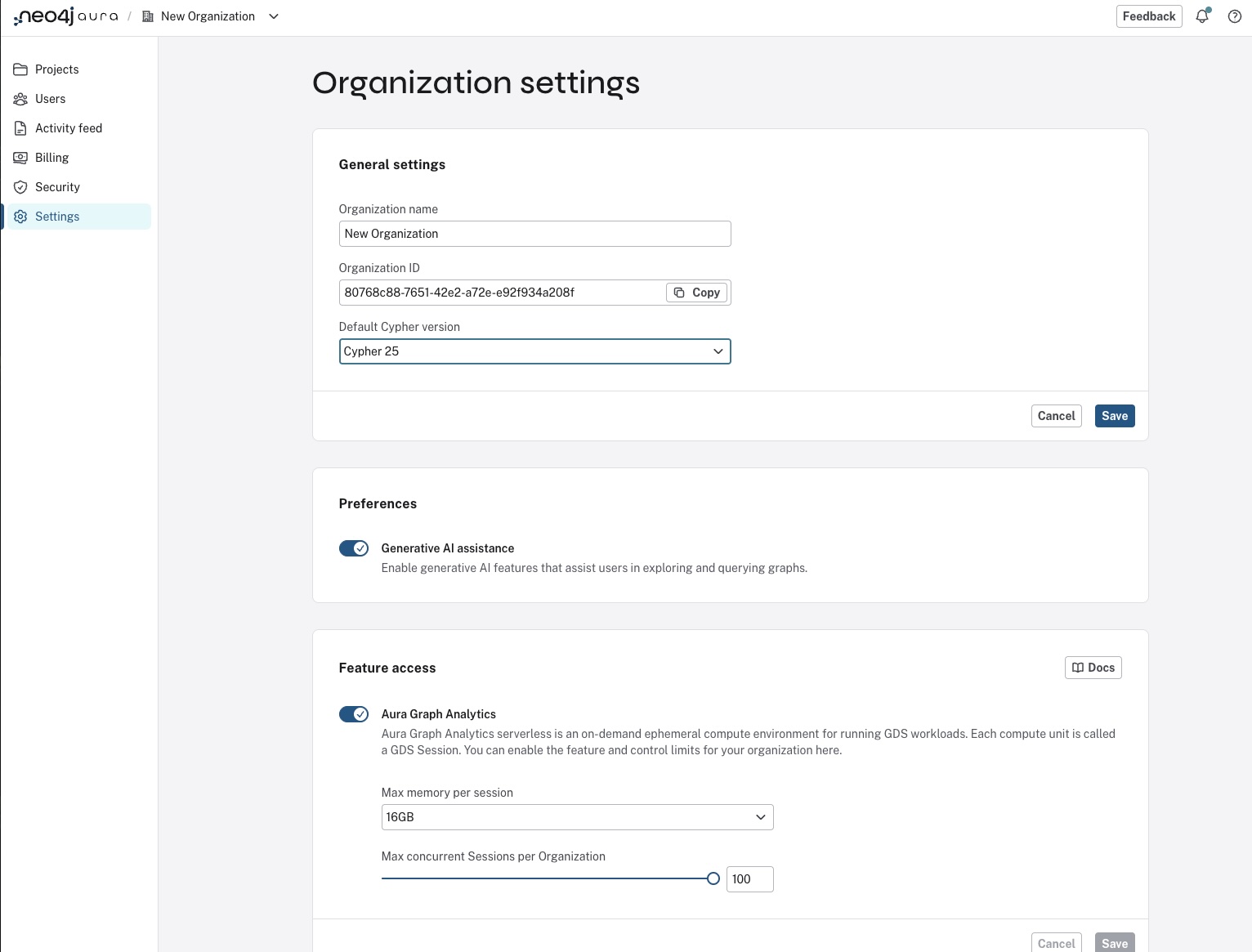Click the neo4j aura logo
The height and width of the screenshot is (952, 1252).
pyautogui.click(x=65, y=16)
